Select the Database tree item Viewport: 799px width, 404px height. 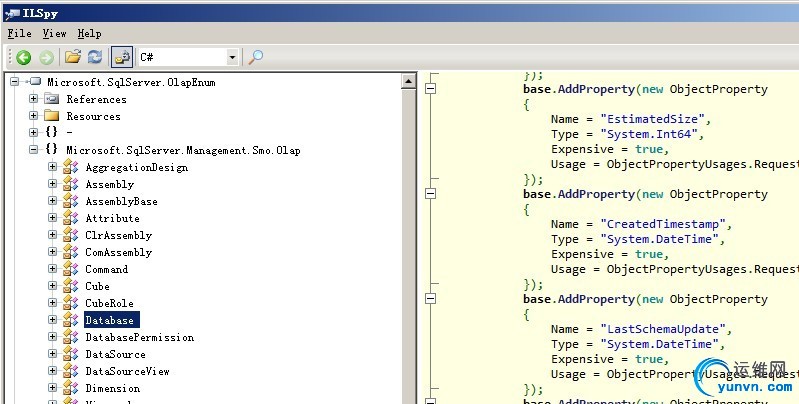click(x=110, y=320)
